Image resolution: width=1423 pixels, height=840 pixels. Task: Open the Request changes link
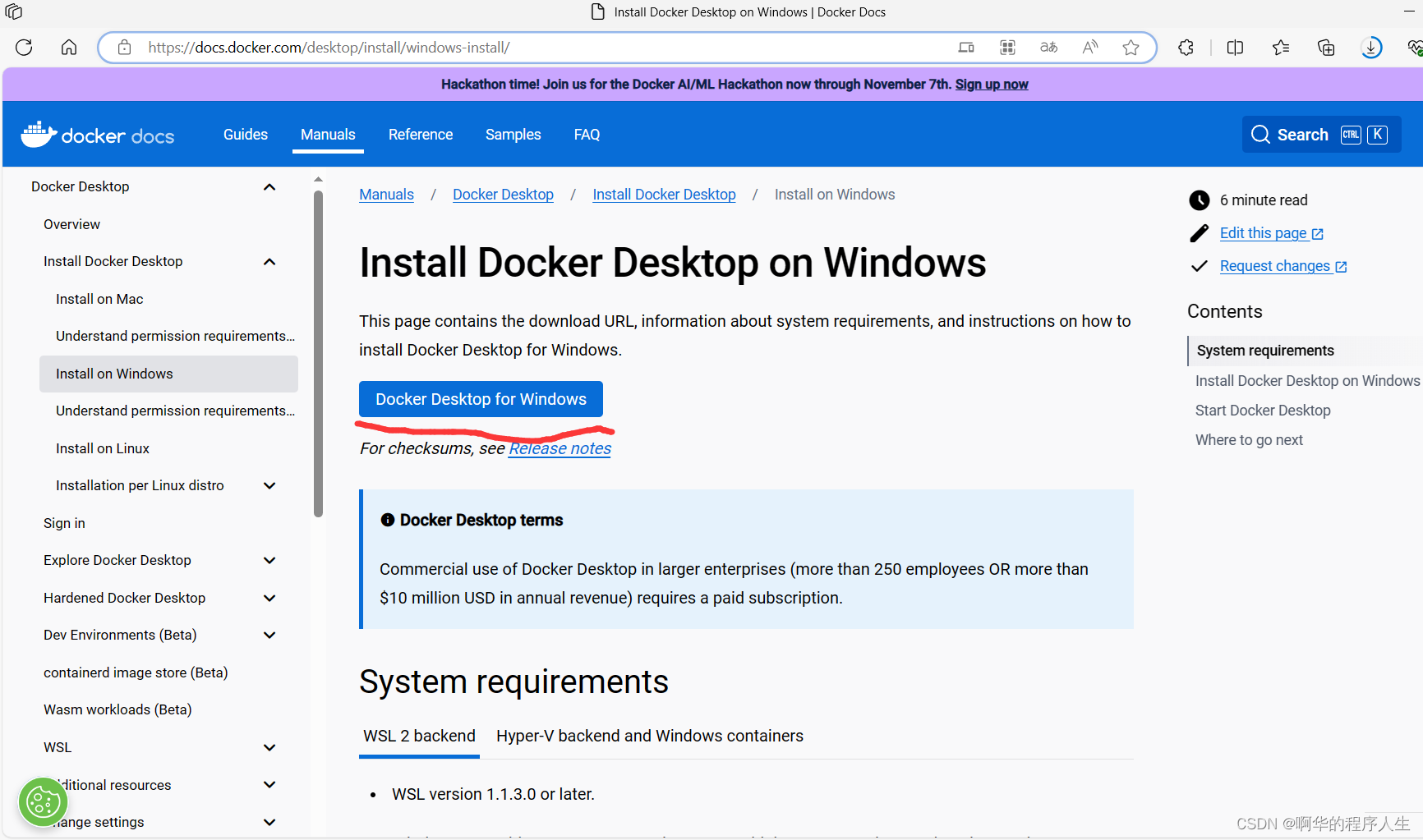[1283, 266]
